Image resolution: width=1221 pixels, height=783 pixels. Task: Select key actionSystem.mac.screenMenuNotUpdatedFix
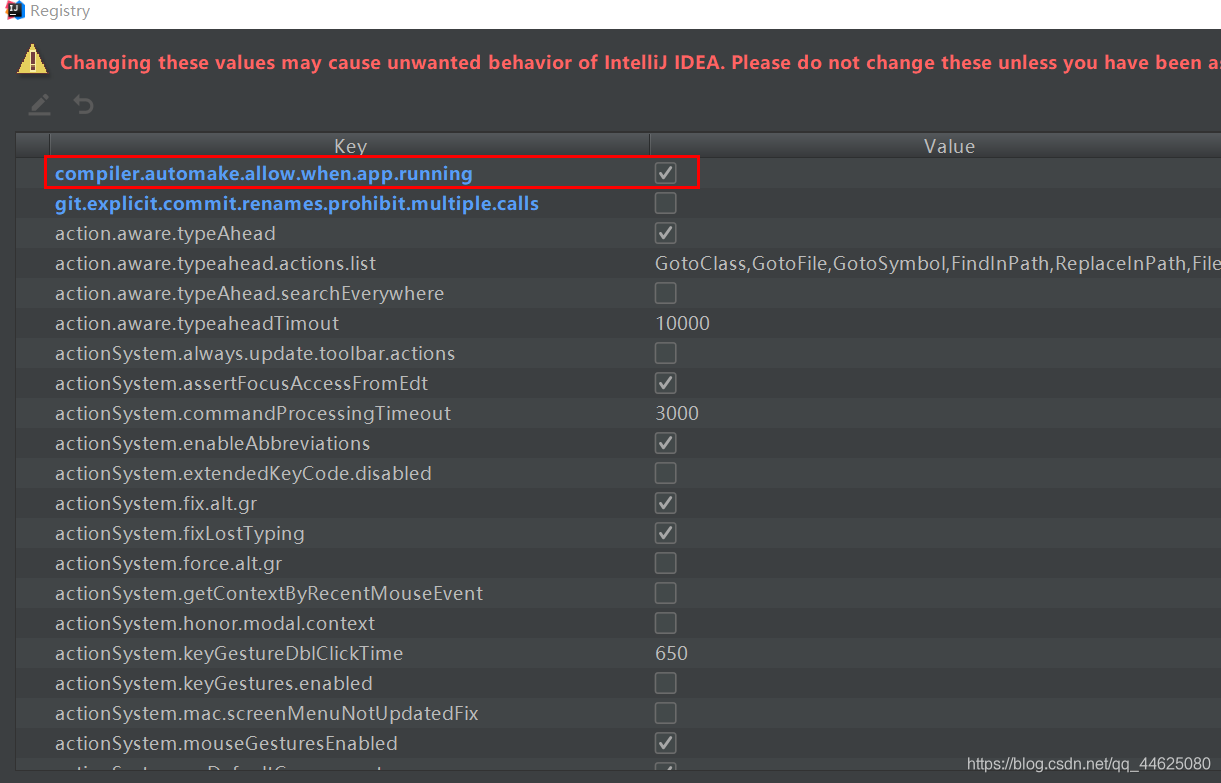(267, 713)
